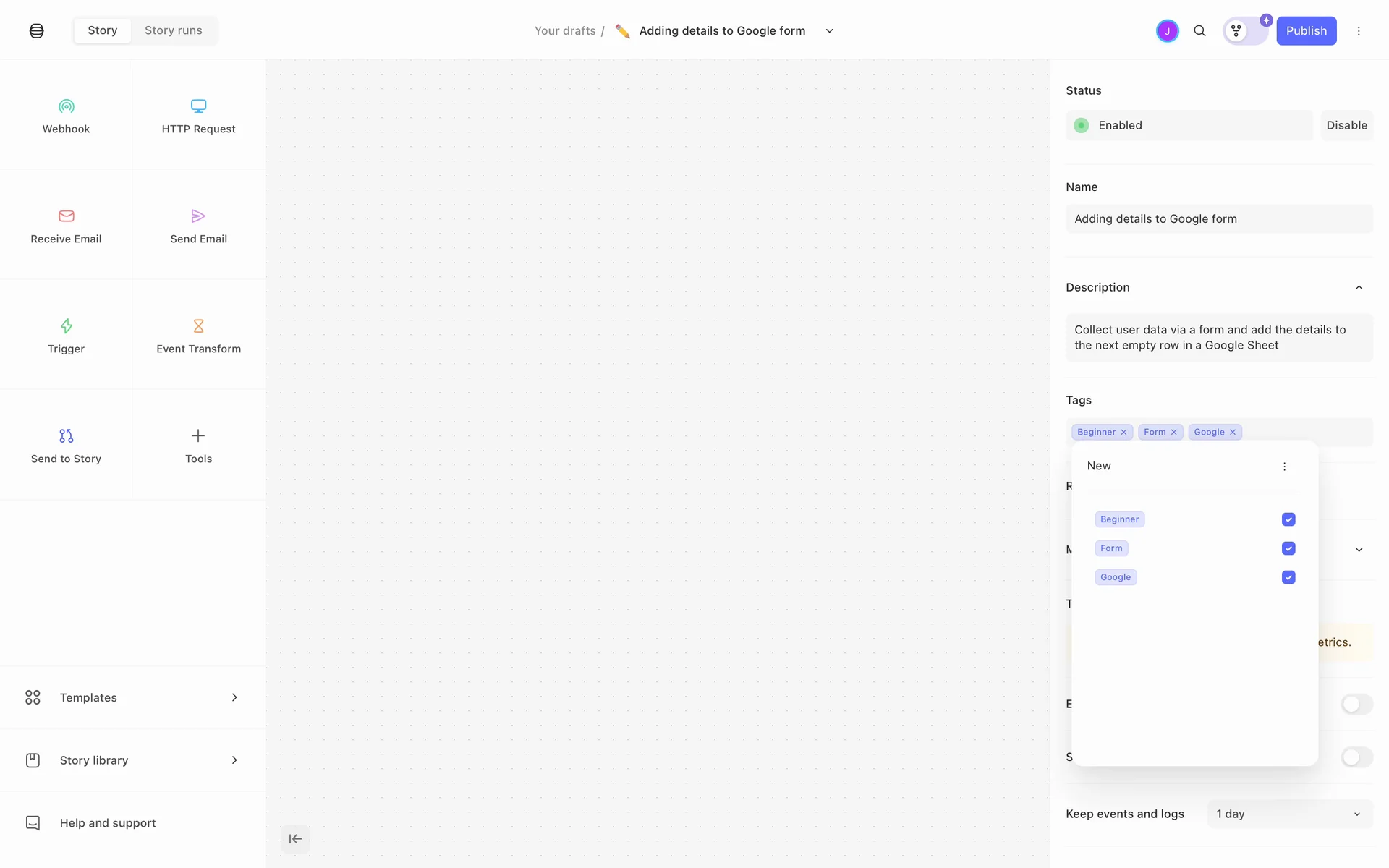Open search with the magnifier icon
The width and height of the screenshot is (1389, 868).
click(1199, 31)
